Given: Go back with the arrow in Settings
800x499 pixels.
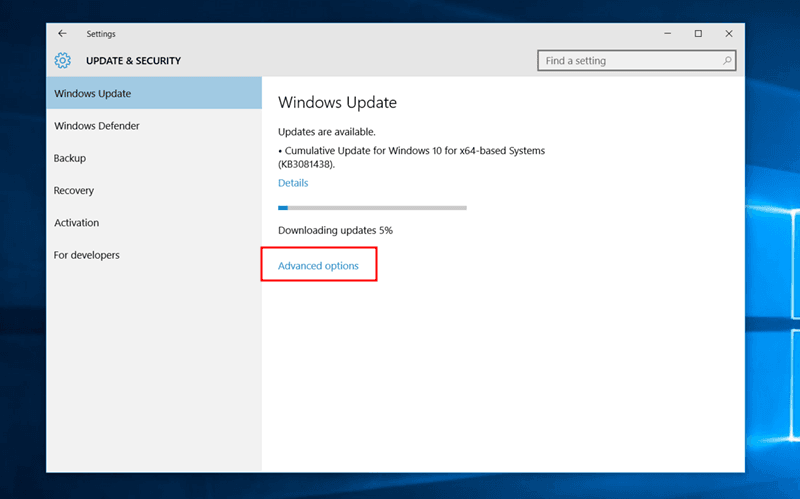Looking at the screenshot, I should [62, 34].
